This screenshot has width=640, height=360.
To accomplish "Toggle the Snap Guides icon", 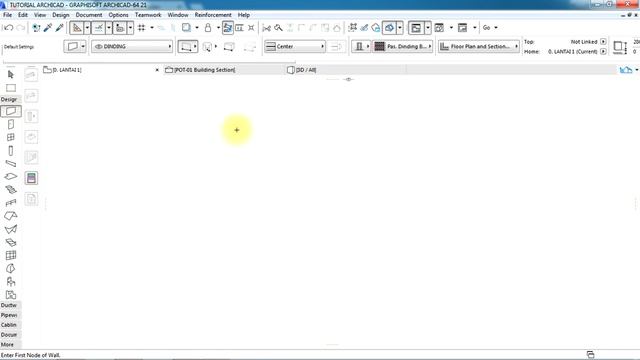I will point(98,28).
